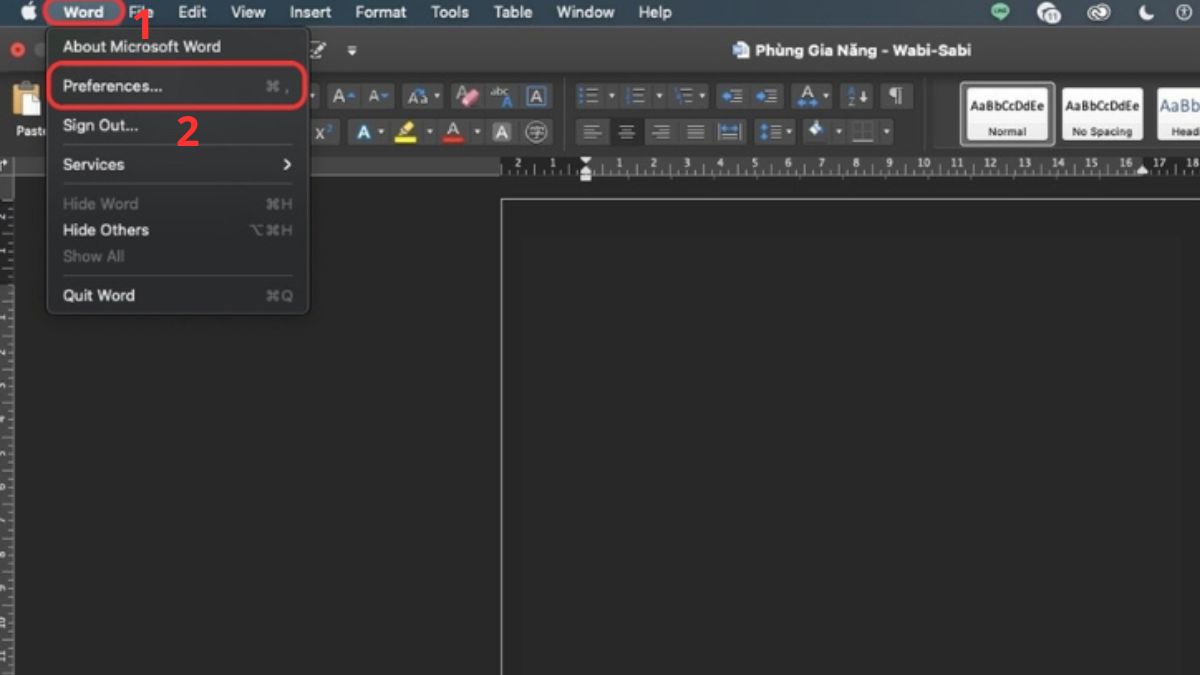Apply superscript with the x² icon
The height and width of the screenshot is (675, 1200).
pyautogui.click(x=324, y=132)
